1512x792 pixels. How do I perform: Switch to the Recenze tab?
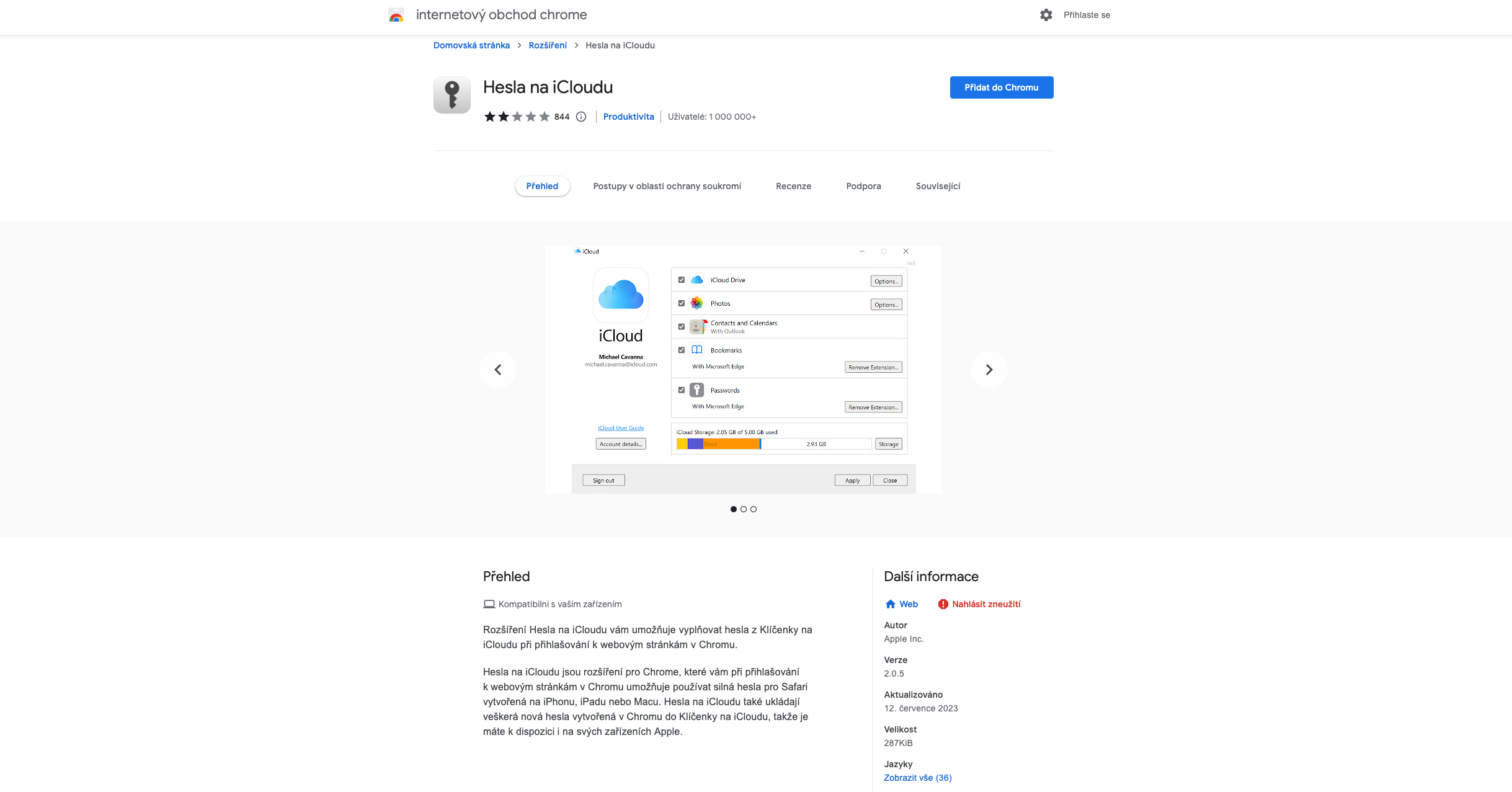tap(793, 186)
